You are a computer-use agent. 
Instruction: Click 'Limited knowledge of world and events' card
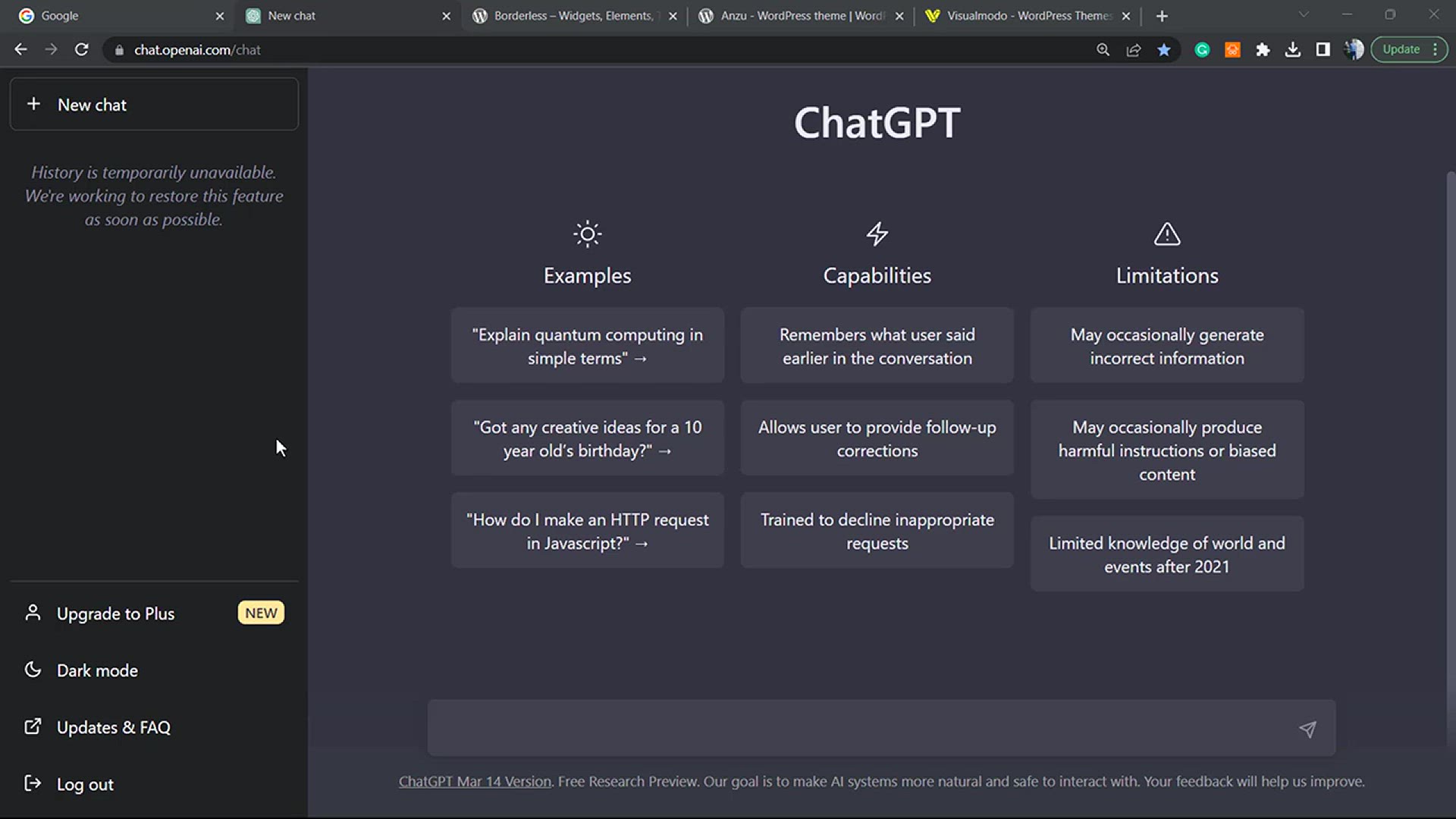click(1167, 554)
